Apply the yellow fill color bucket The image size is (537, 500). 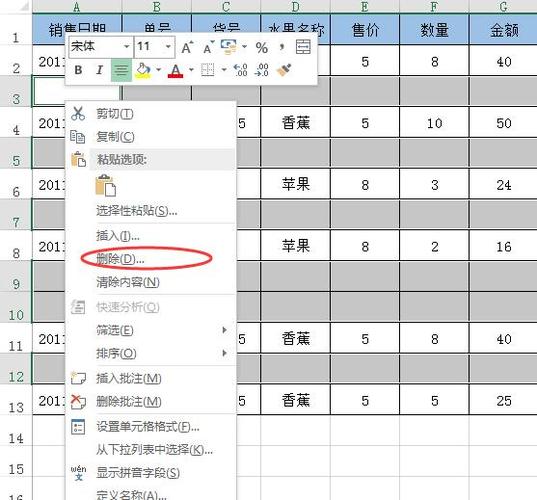[143, 71]
